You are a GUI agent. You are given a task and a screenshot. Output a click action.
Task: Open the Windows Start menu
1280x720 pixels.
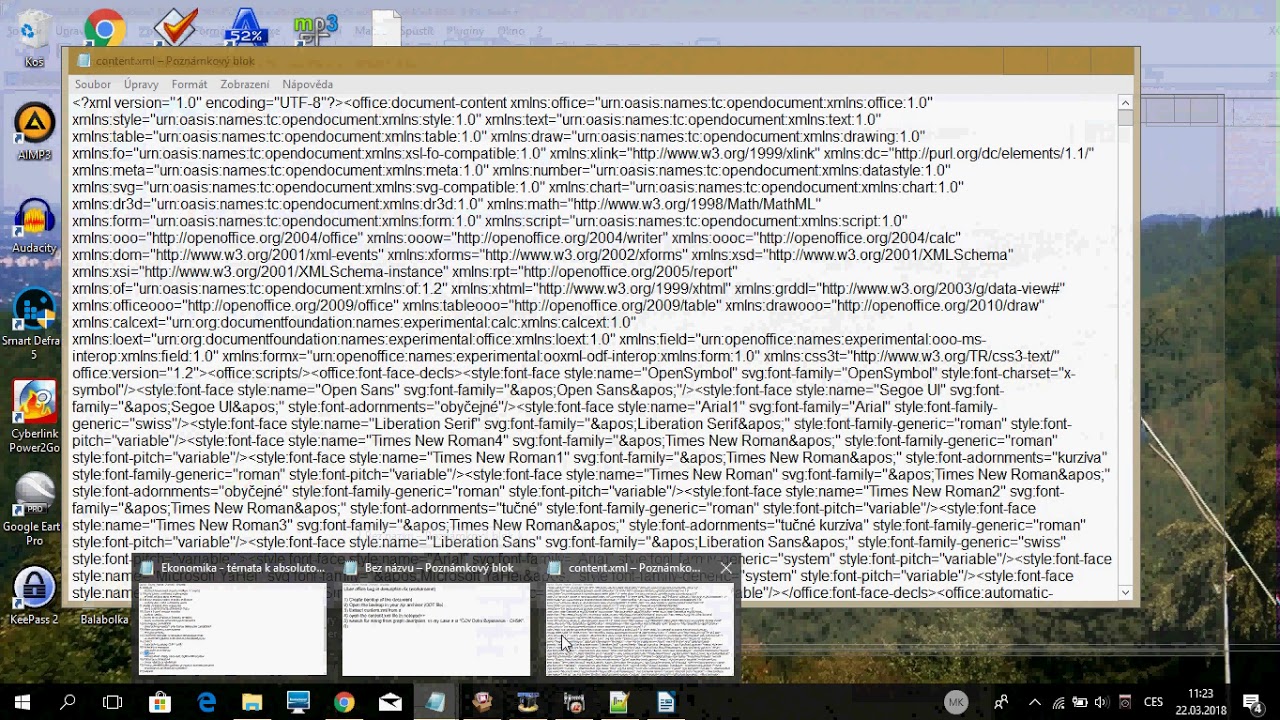pos(22,702)
